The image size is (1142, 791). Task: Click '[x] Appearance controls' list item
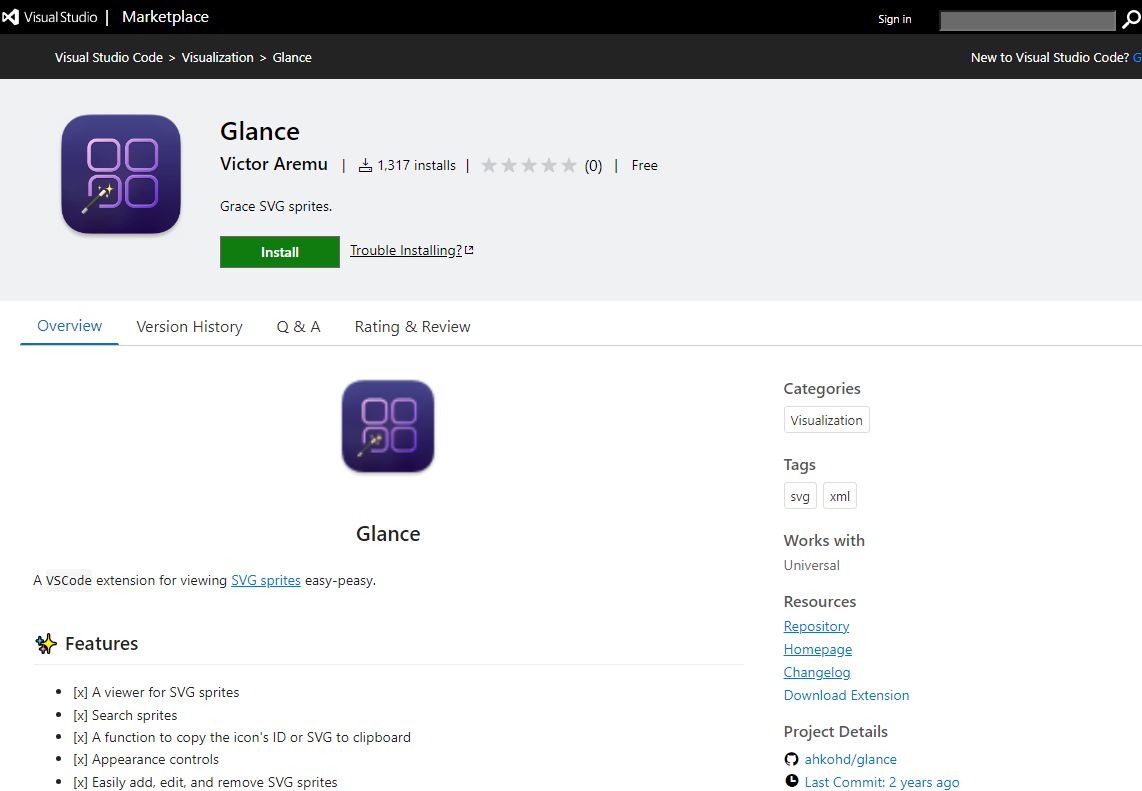click(x=146, y=759)
